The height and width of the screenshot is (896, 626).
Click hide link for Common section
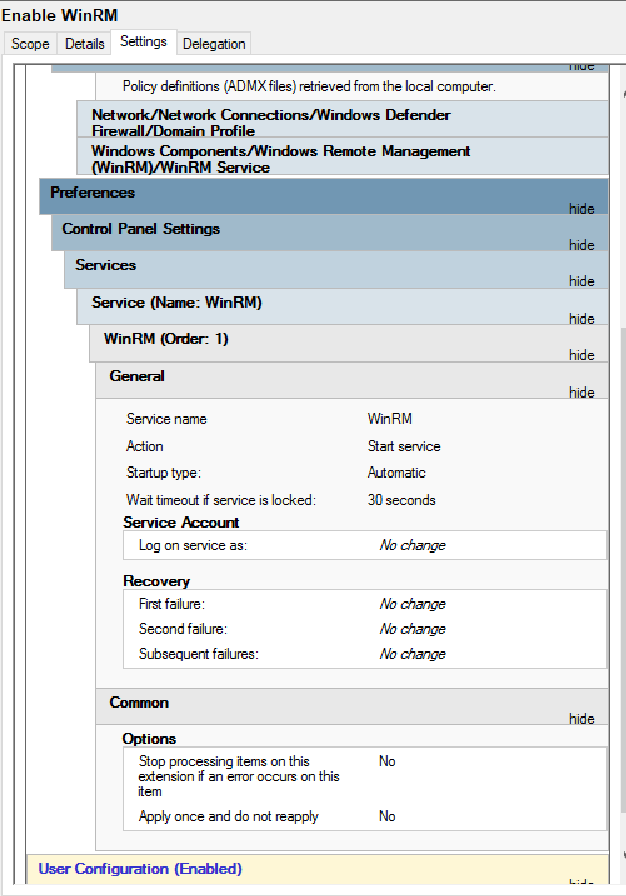tap(581, 719)
